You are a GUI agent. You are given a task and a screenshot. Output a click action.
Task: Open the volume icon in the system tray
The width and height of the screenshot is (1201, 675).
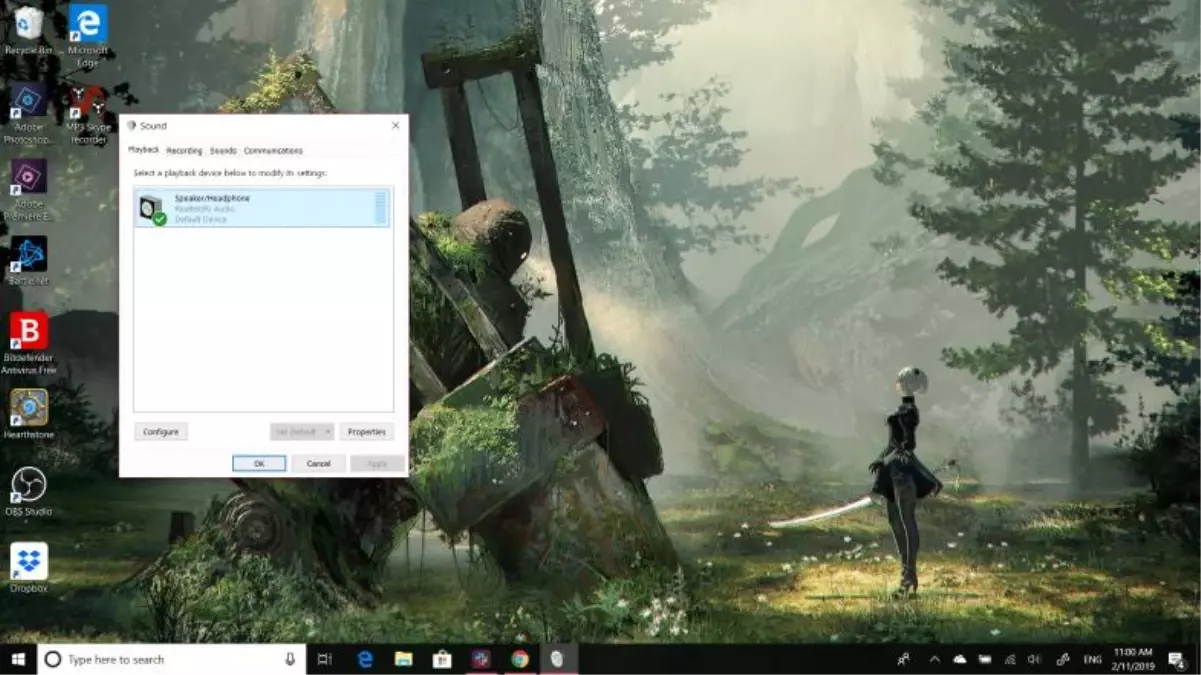tap(1037, 659)
